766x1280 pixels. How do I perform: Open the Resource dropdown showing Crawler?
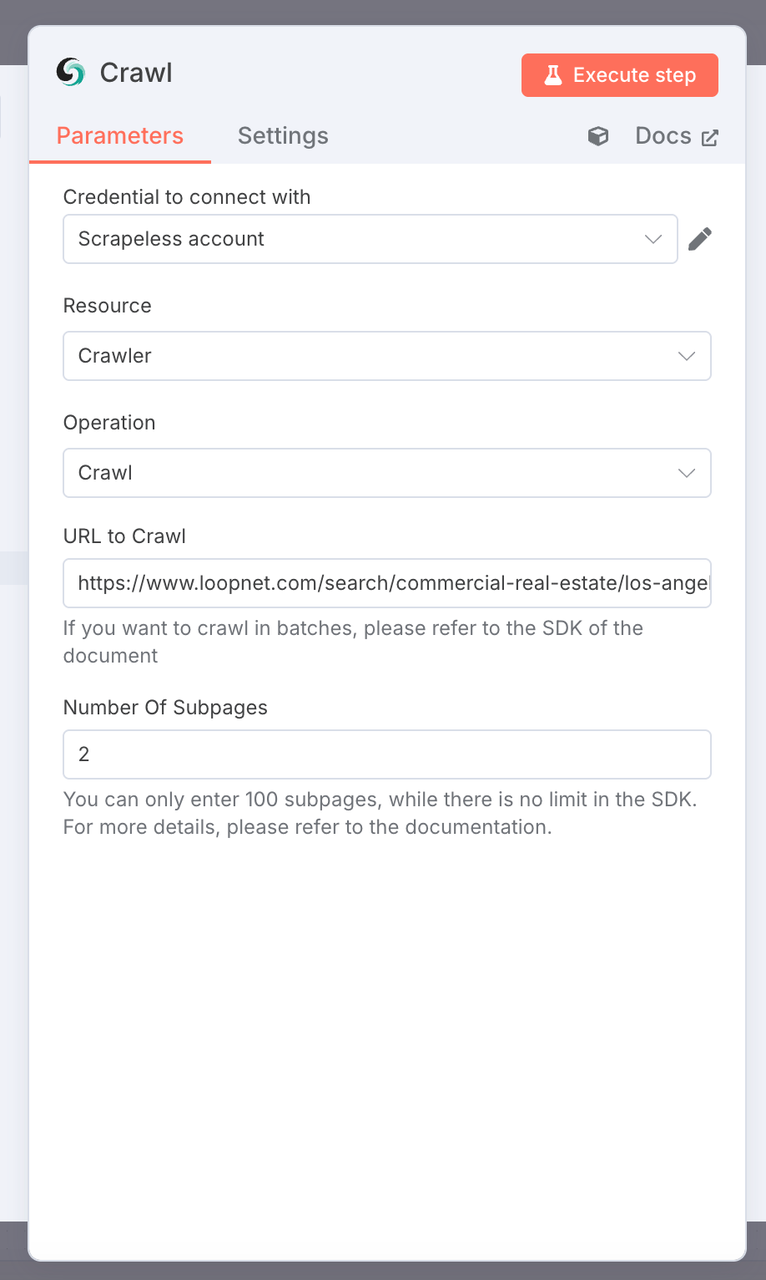click(x=387, y=356)
